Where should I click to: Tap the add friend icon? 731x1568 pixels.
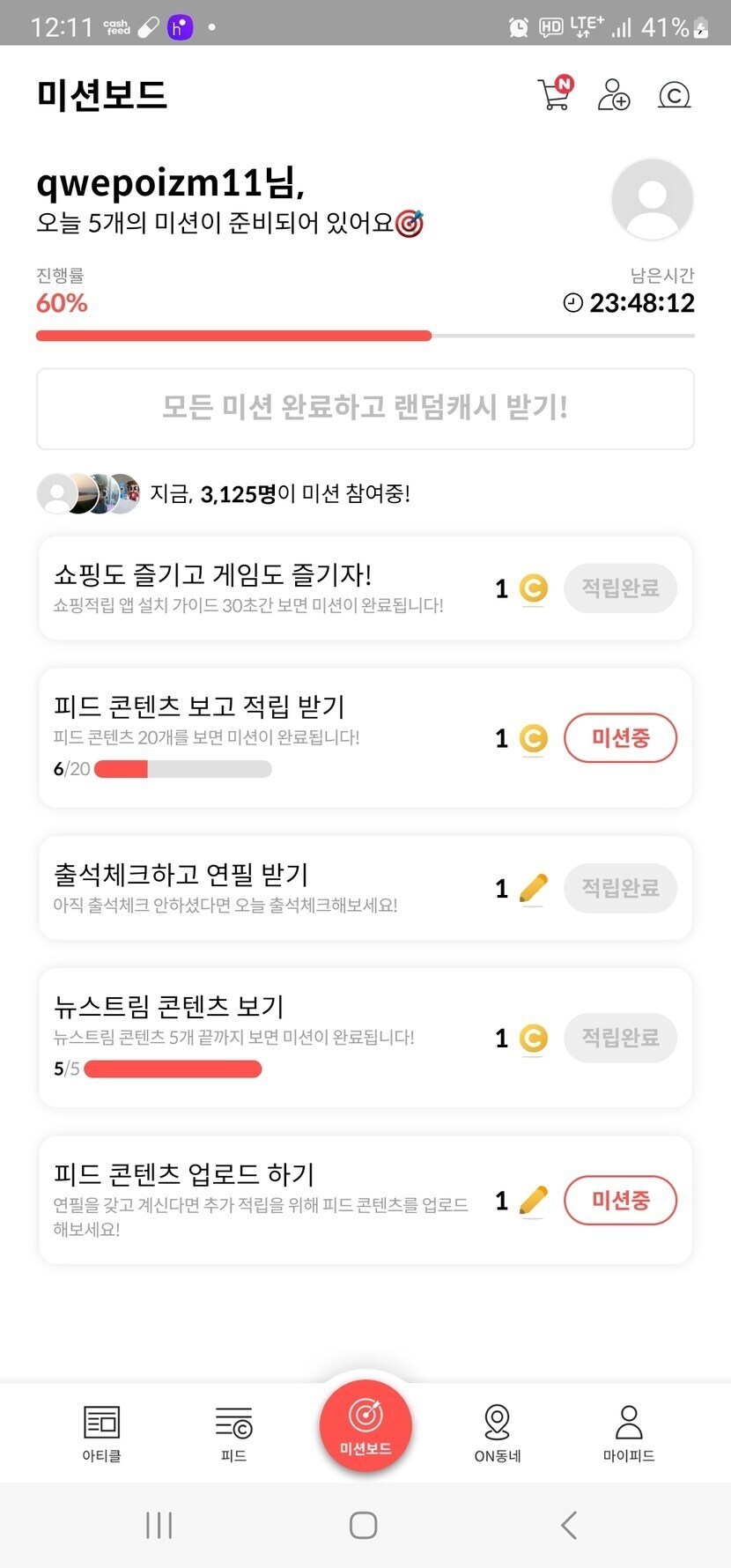614,94
